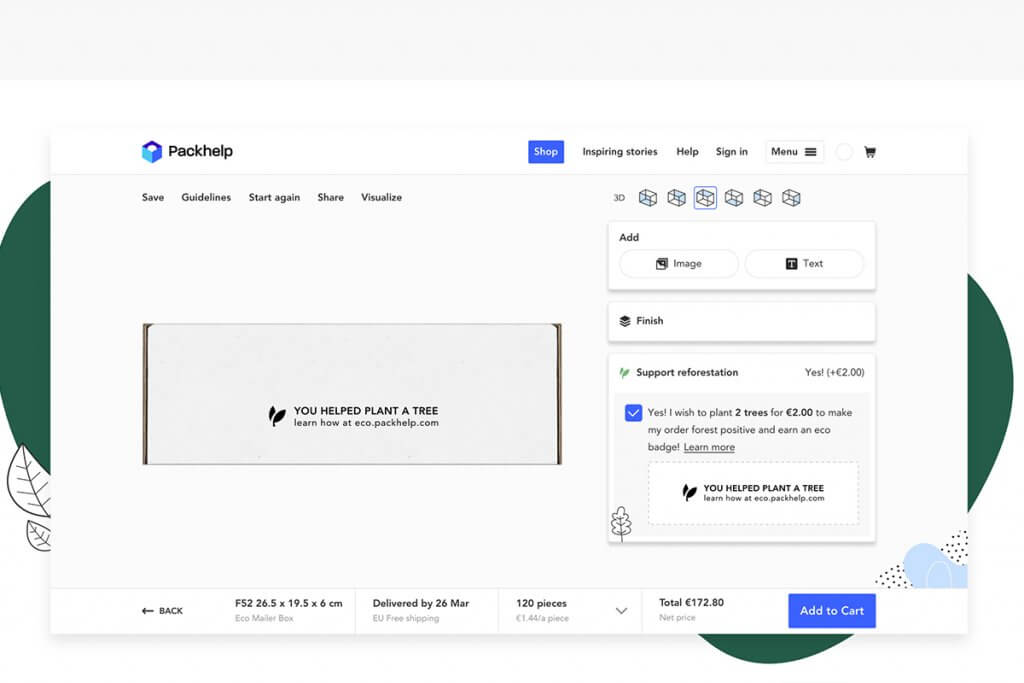Select the last box-side view cube icon
The width and height of the screenshot is (1024, 683).
pyautogui.click(x=791, y=198)
